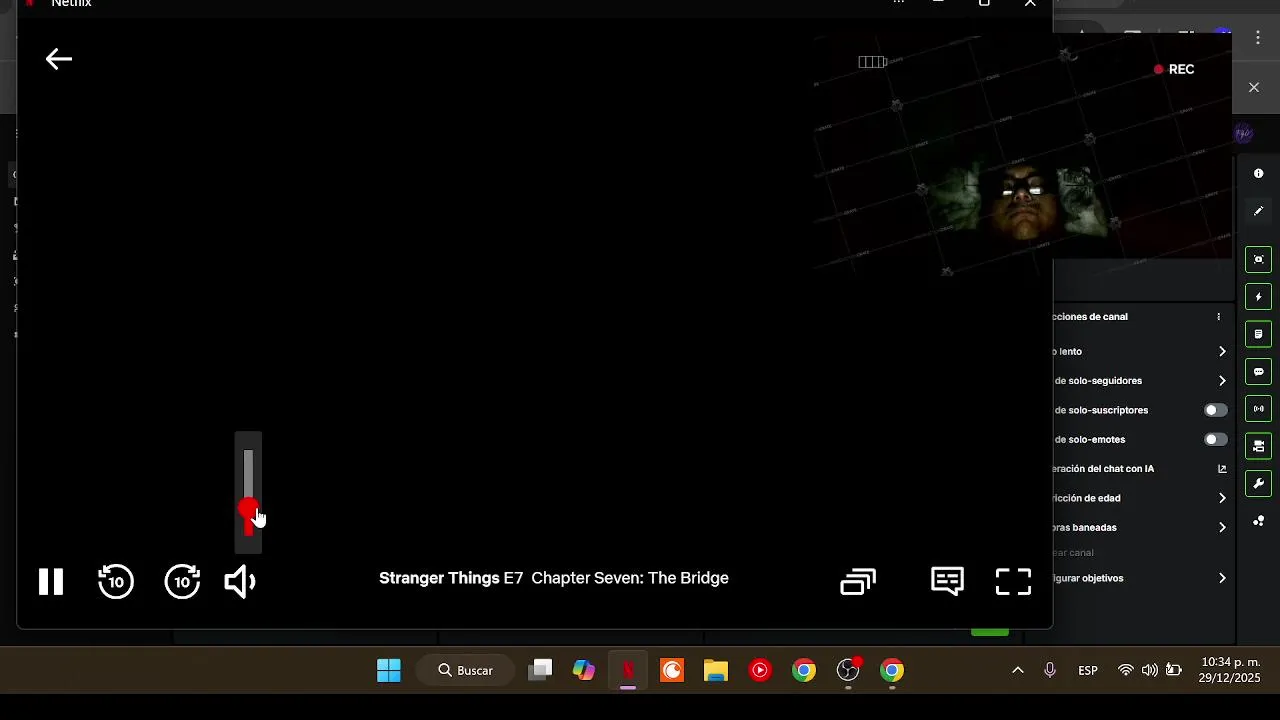The height and width of the screenshot is (720, 1280).
Task: Open Crunchyroll from the taskbar
Action: point(672,670)
